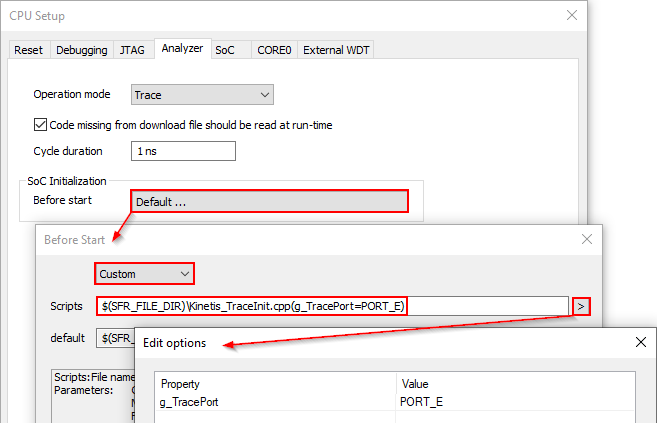The height and width of the screenshot is (423, 657).
Task: Open the Custom dropdown in Before Start
Action: click(144, 273)
